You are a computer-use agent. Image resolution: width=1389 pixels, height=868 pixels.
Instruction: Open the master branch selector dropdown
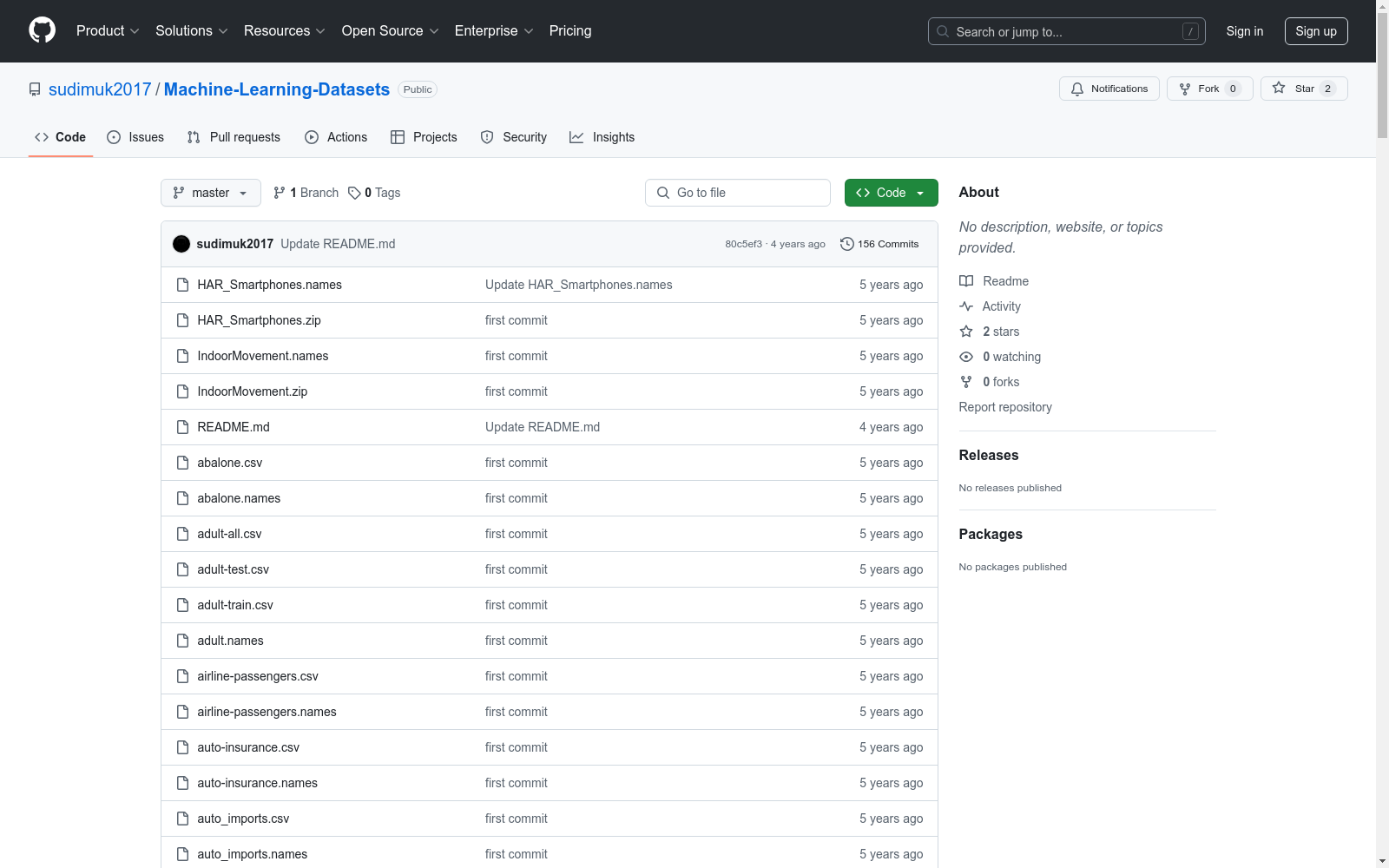point(211,193)
